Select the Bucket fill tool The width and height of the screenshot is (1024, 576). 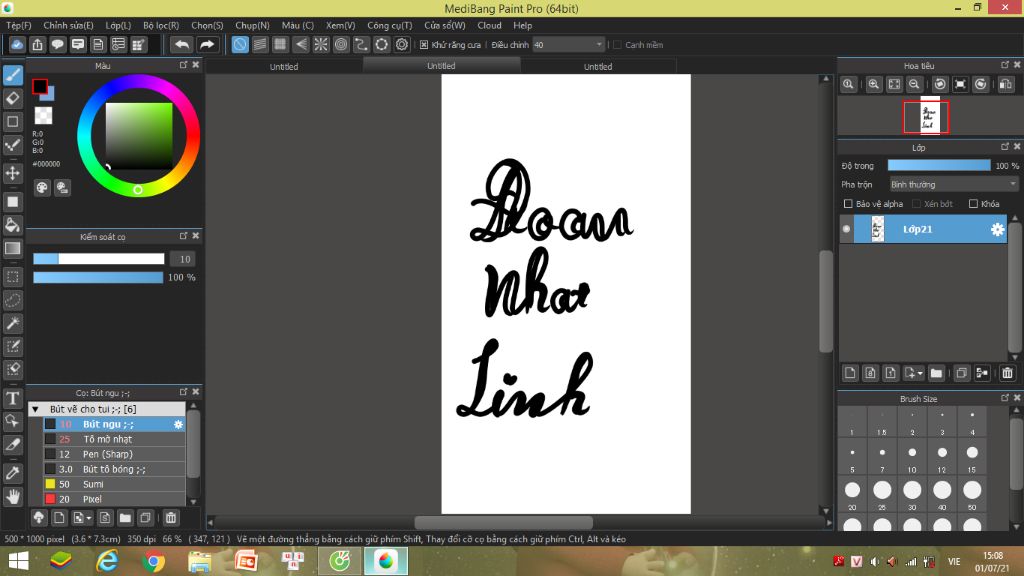[13, 225]
